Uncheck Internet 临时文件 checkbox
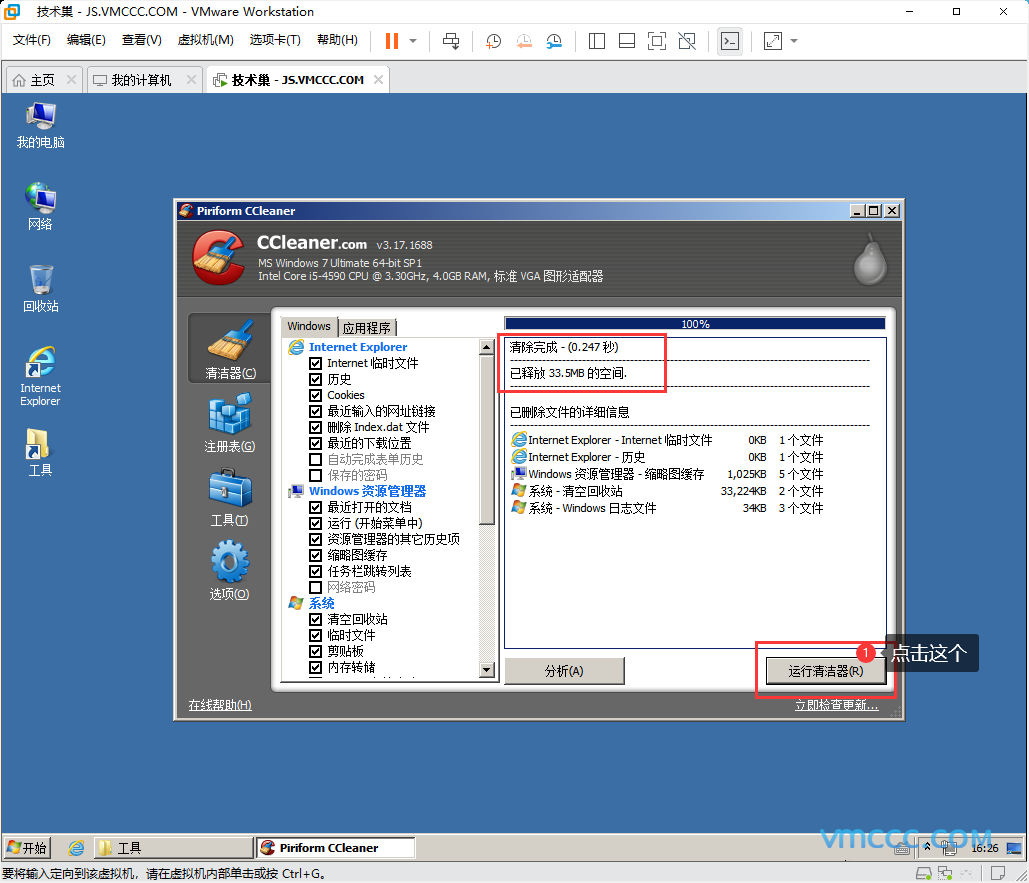Image resolution: width=1029 pixels, height=883 pixels. pos(316,363)
